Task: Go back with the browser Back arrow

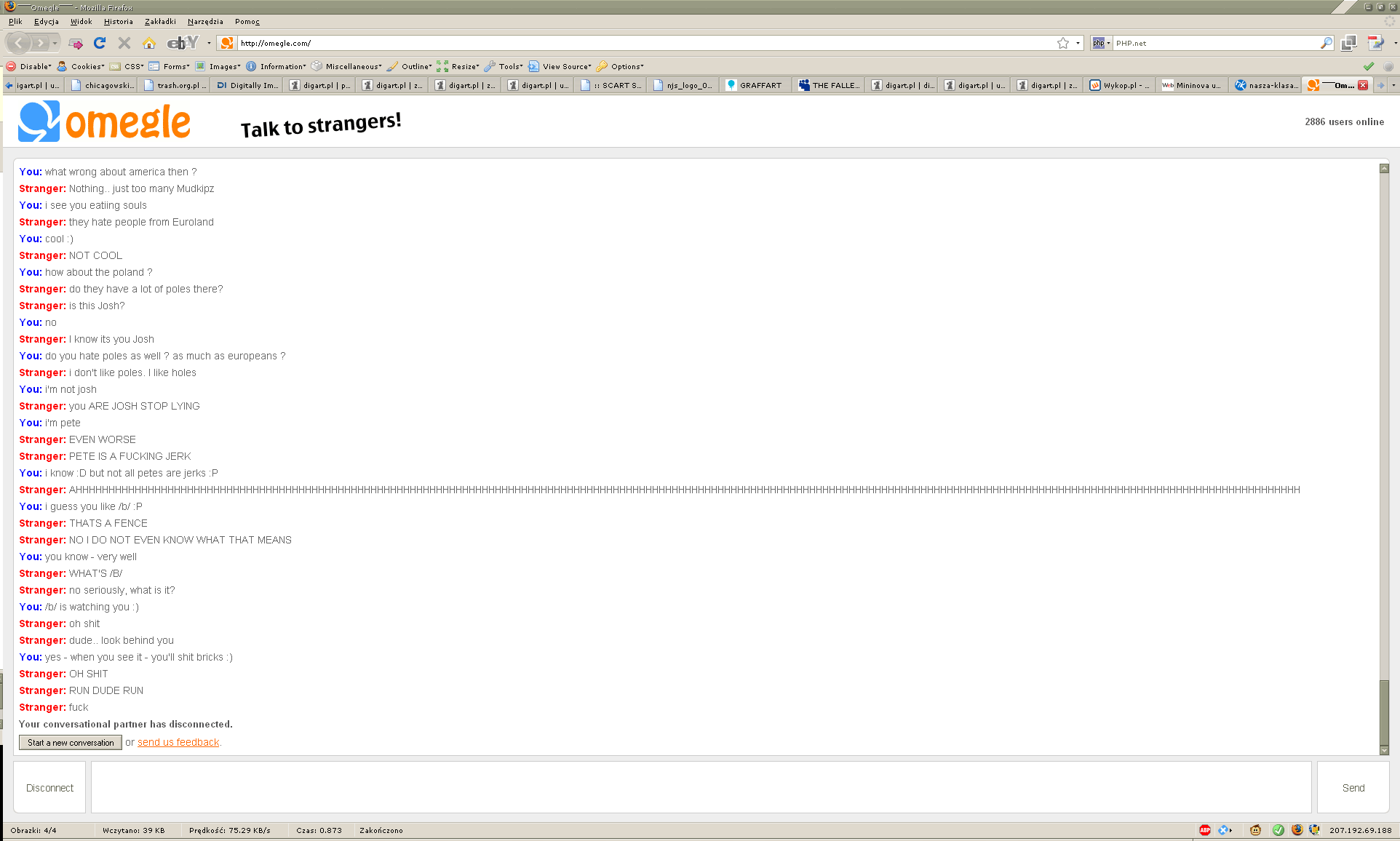Action: point(19,43)
